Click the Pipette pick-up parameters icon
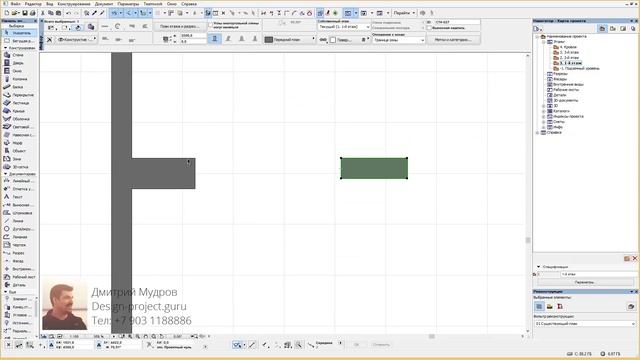640x360 pixels. coord(94,13)
